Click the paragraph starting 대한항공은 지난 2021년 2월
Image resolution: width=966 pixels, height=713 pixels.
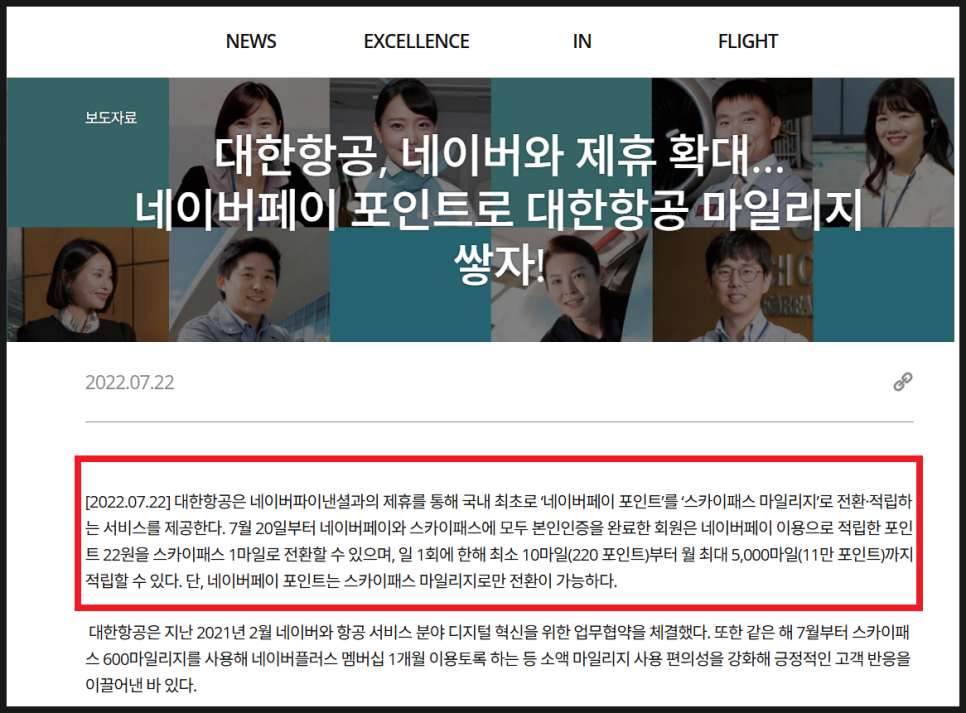coord(498,658)
